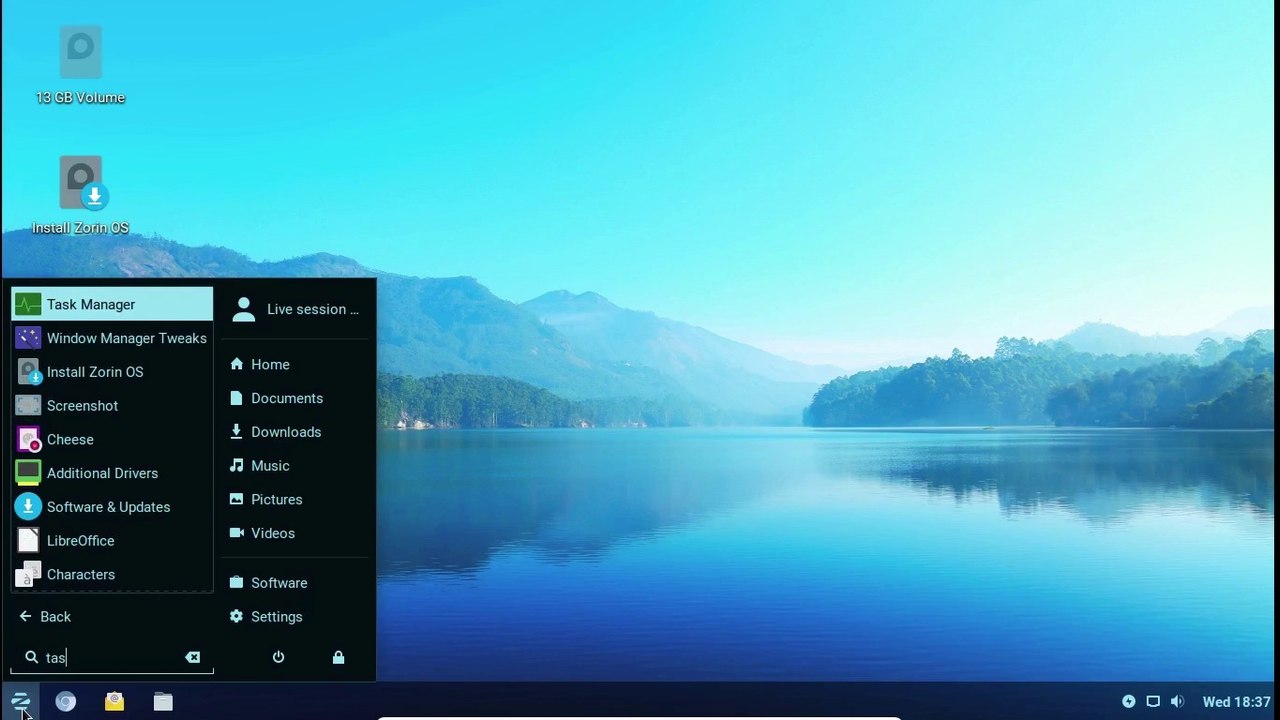
Task: Open the Videos folder
Action: click(295, 533)
